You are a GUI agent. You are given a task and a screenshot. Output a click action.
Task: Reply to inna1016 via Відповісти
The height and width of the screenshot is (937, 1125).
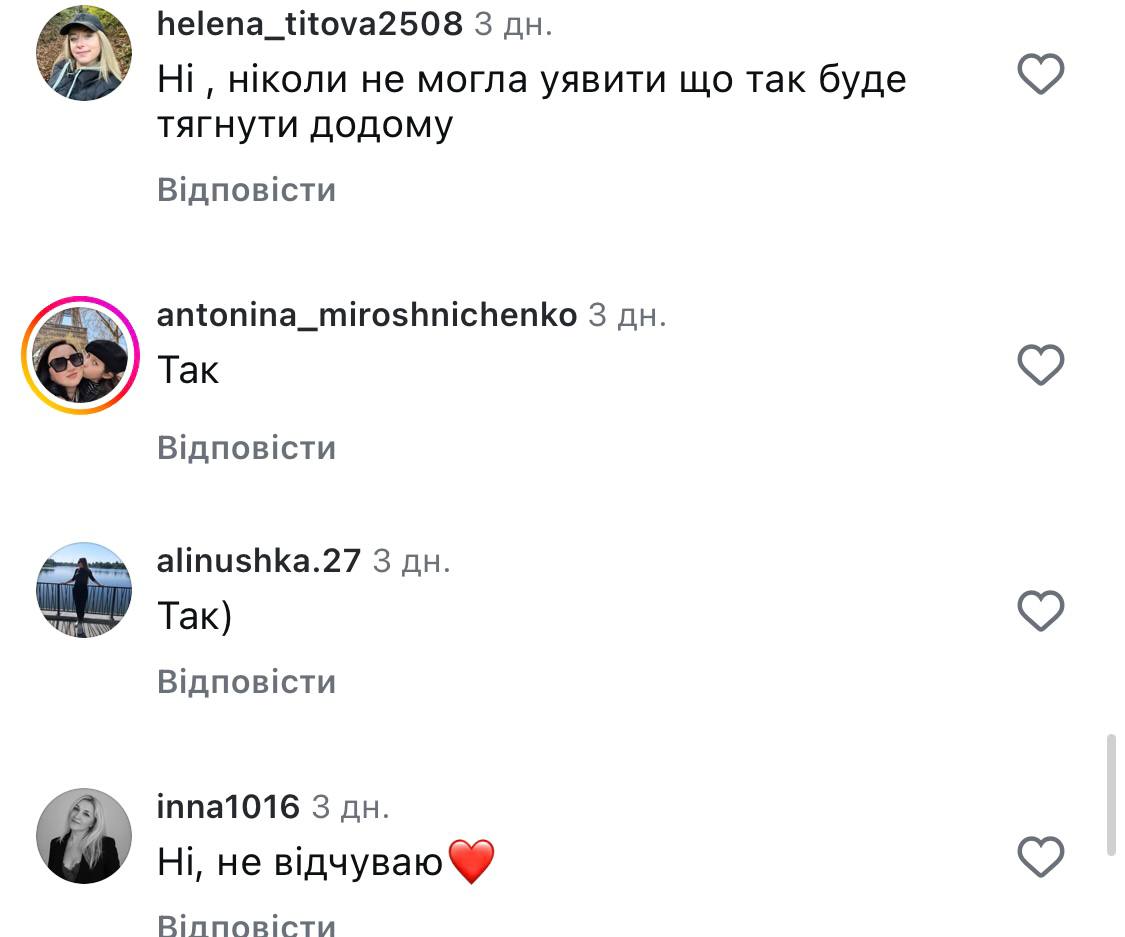coord(246,924)
